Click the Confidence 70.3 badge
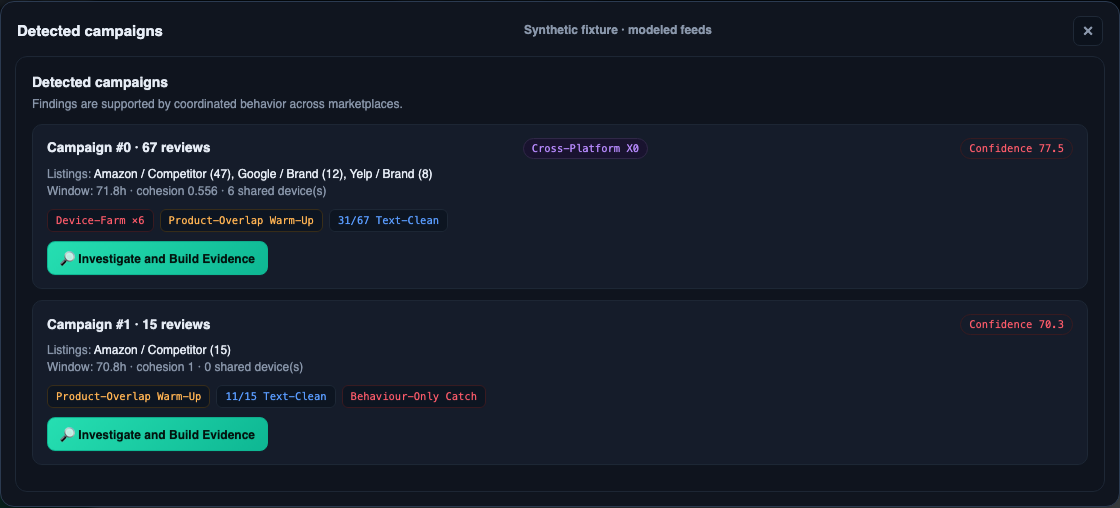 tap(1016, 324)
